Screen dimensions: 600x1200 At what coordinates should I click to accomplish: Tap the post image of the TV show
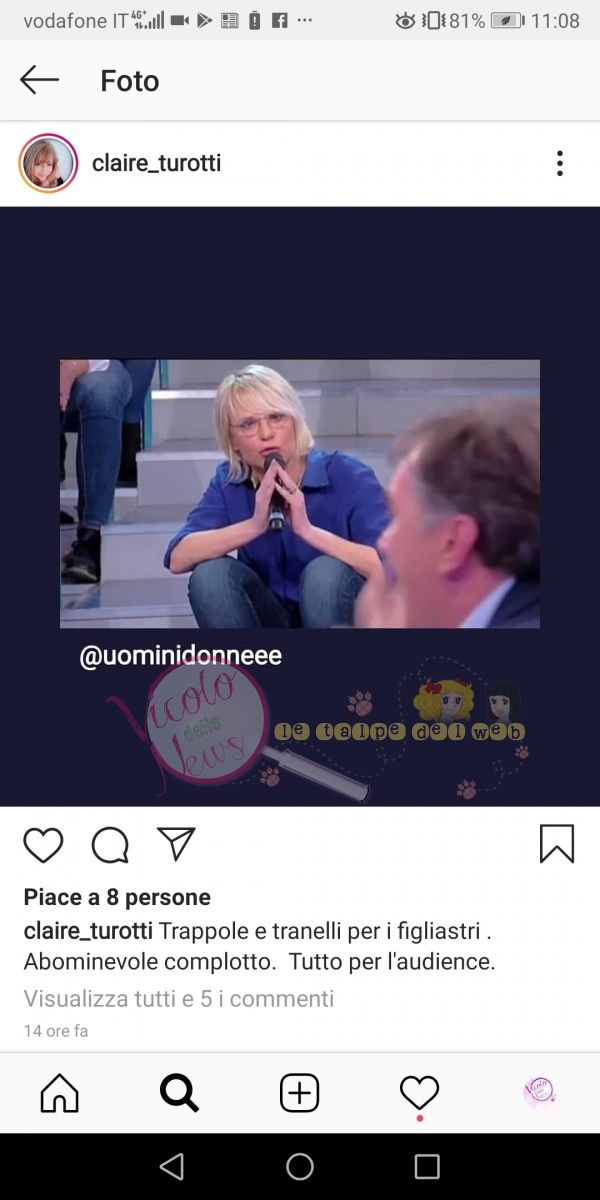[x=299, y=506]
